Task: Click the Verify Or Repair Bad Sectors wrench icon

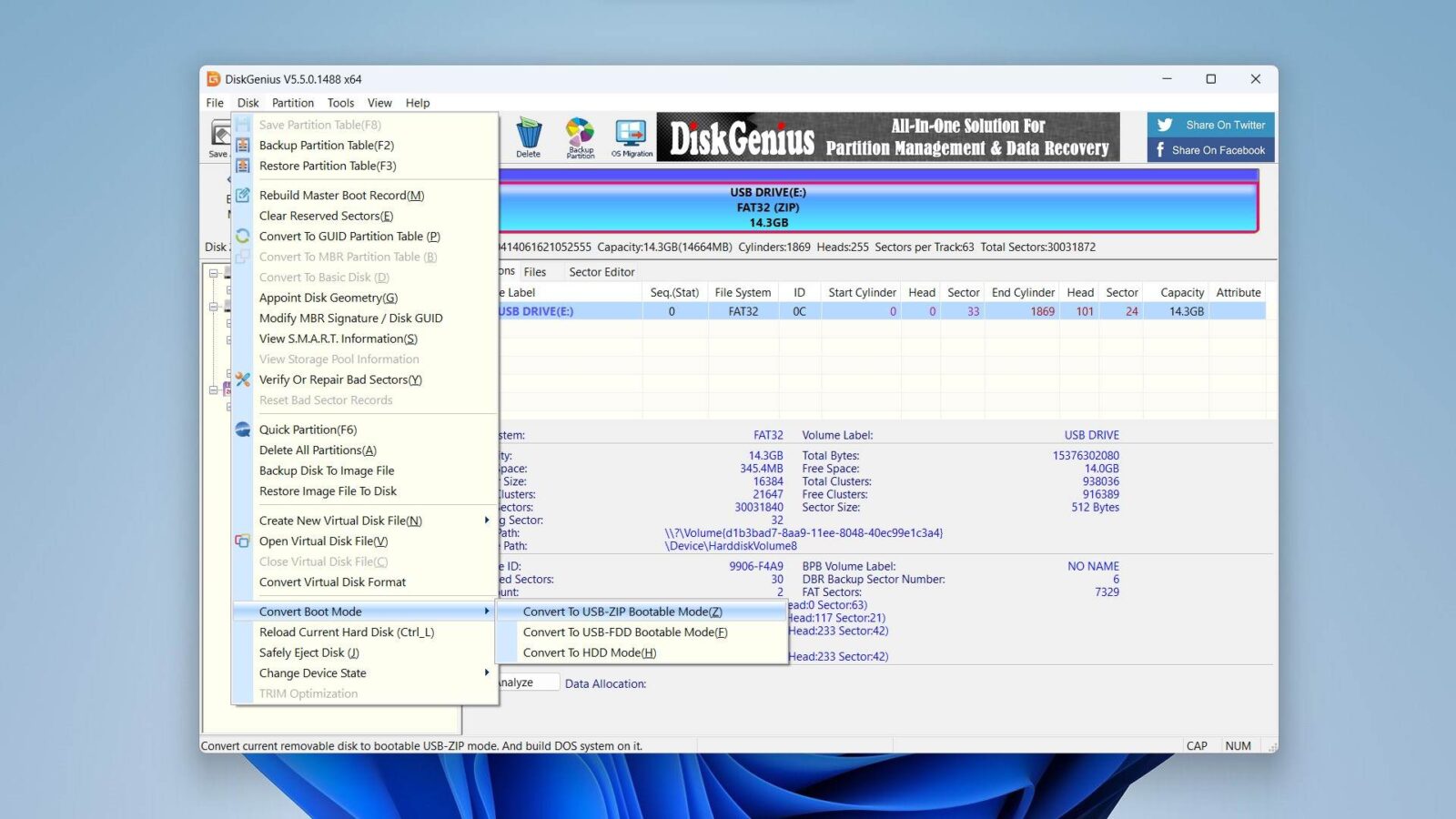Action: tap(242, 379)
